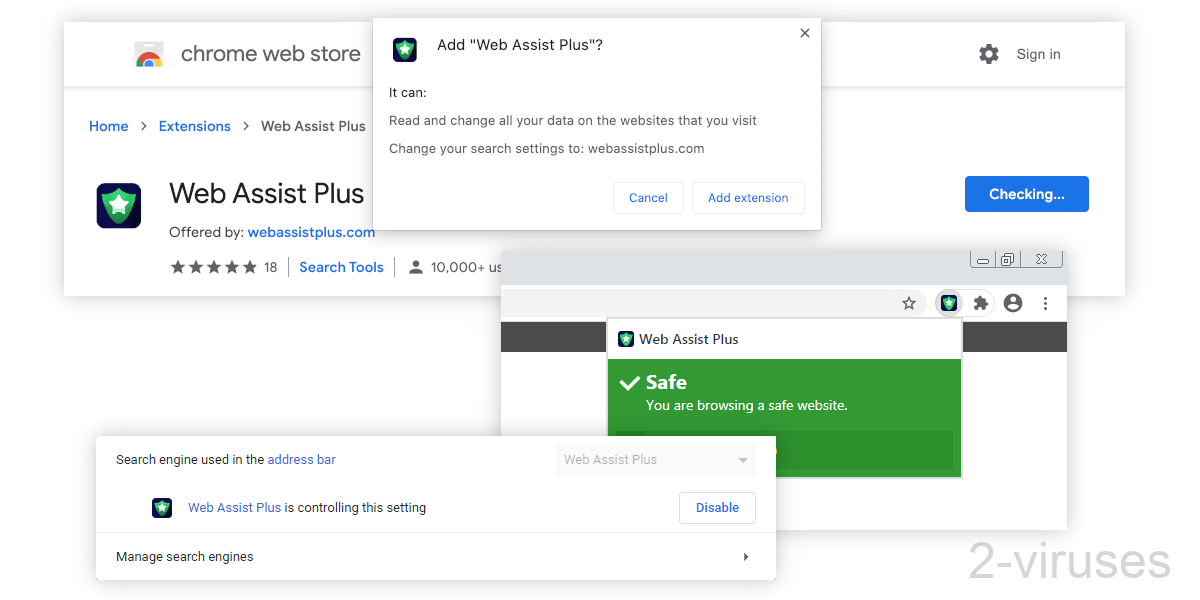This screenshot has height=600, width=1200.
Task: Open the search engine dropdown showing Web Assist Plus
Action: point(655,459)
